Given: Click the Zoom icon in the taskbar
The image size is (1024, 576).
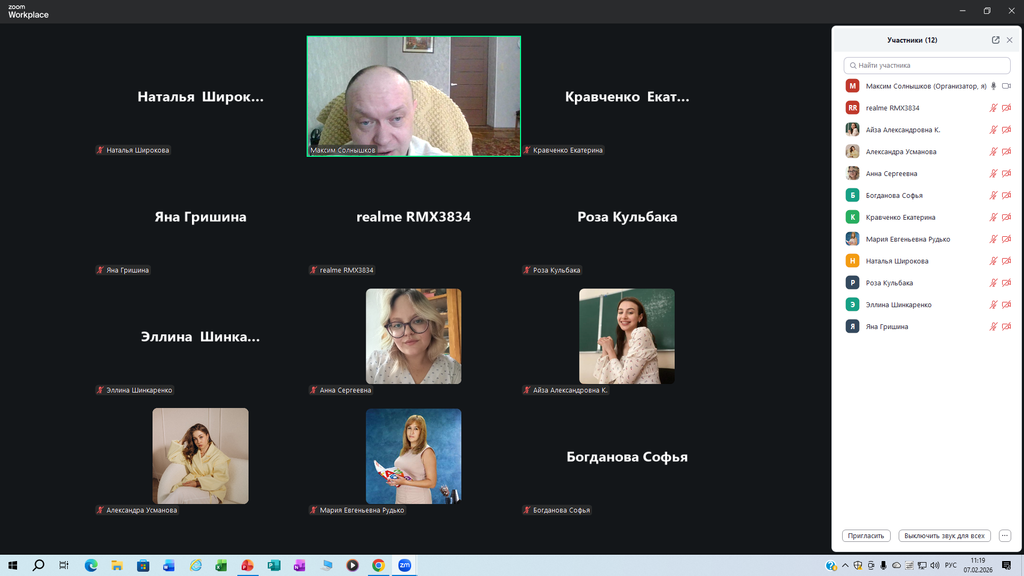Looking at the screenshot, I should (405, 565).
